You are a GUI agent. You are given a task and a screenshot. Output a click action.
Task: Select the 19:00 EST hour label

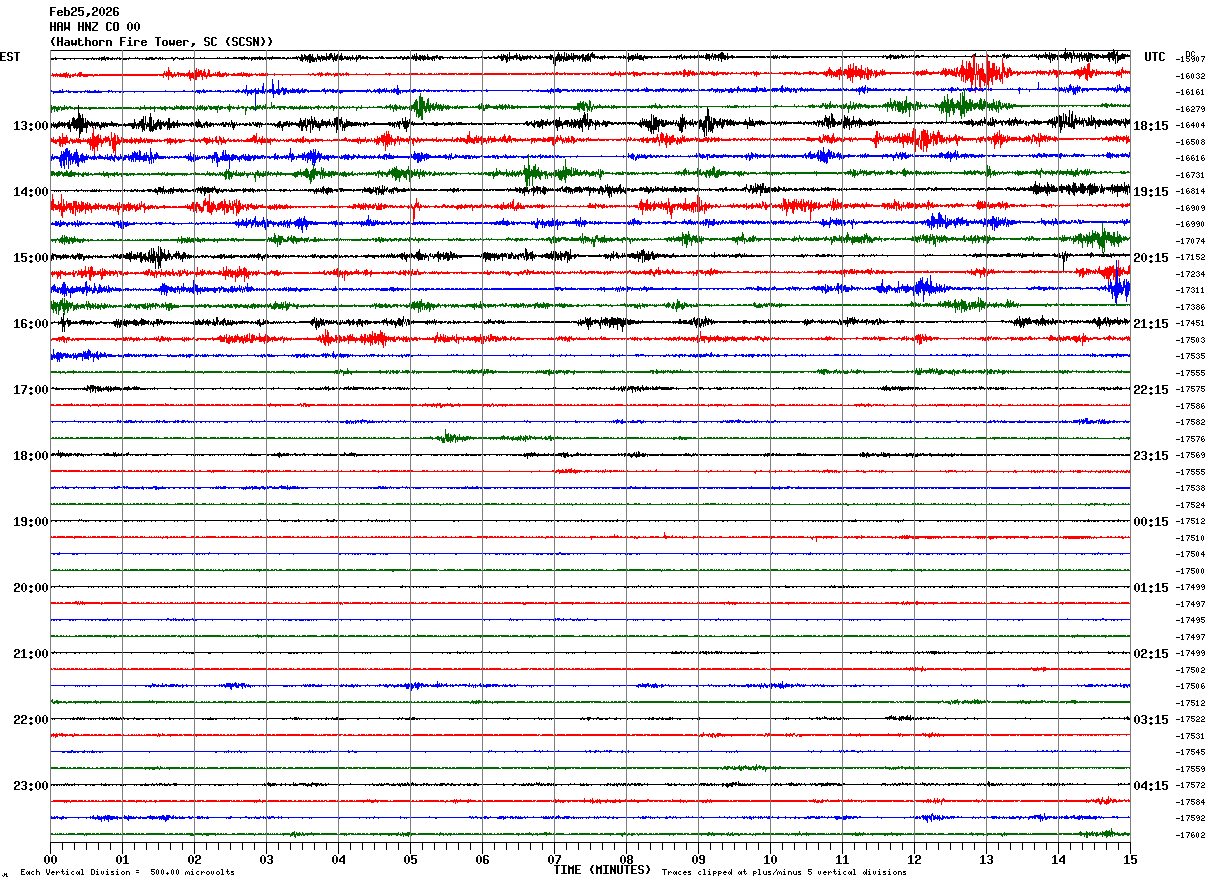(x=31, y=522)
